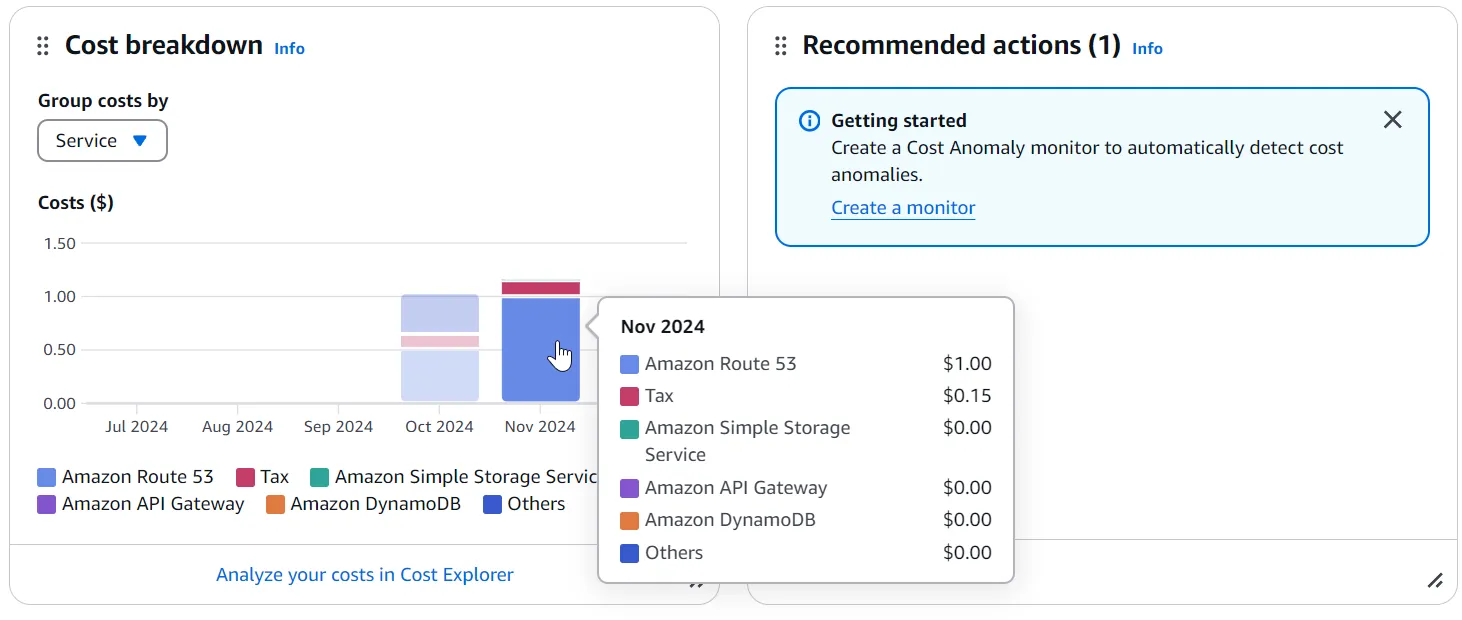This screenshot has width=1462, height=620.
Task: Open the Info link beside Recommended actions
Action: tap(1147, 48)
